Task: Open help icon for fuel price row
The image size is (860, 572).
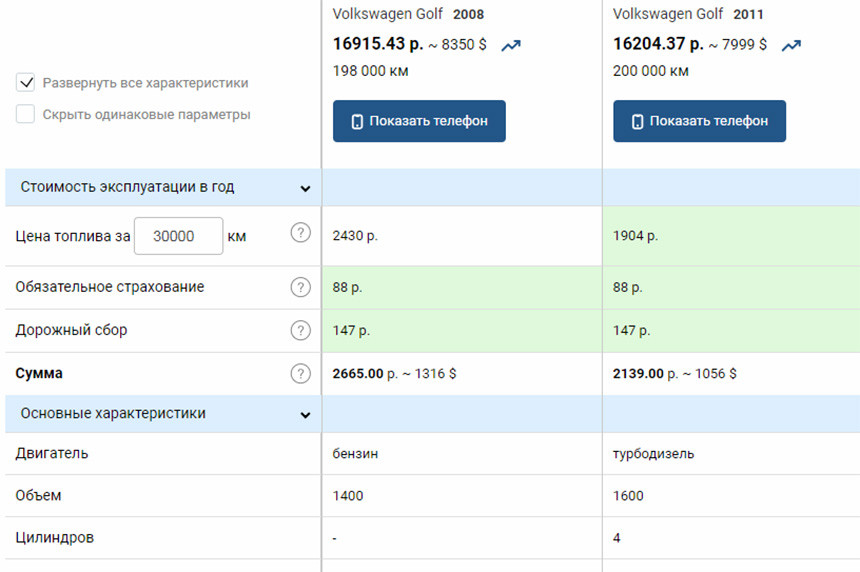Action: pos(300,233)
